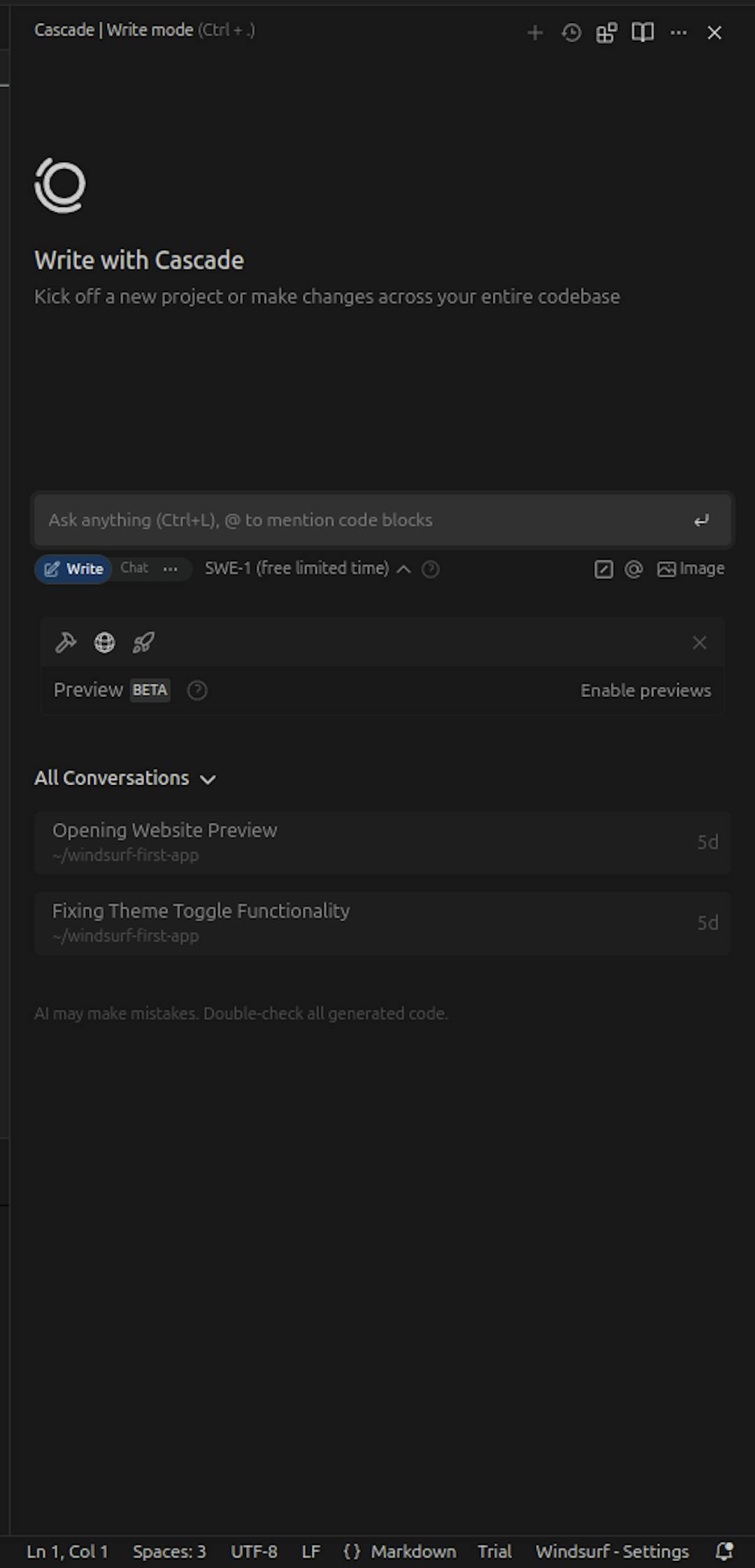Close the Cascade panel
Image resolution: width=755 pixels, height=1568 pixels.
point(714,33)
